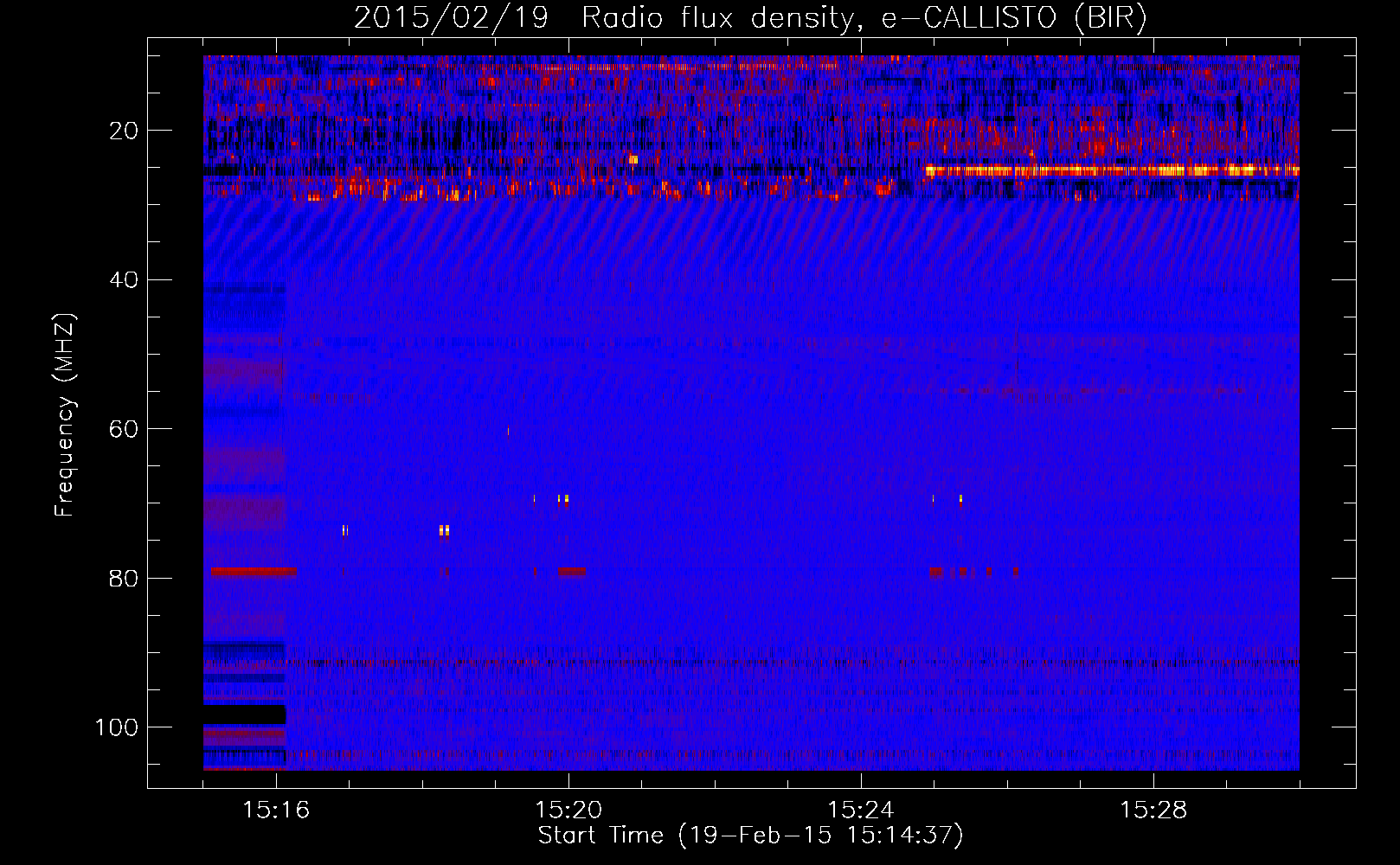
Task: Click the '20' frequency tick label
Action: [124, 131]
